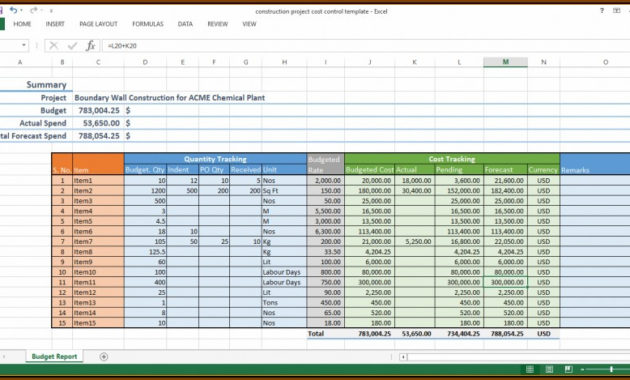Click Item8 budgeted cost 4,204.25
Image resolution: width=630 pixels, height=380 pixels.
370,252
